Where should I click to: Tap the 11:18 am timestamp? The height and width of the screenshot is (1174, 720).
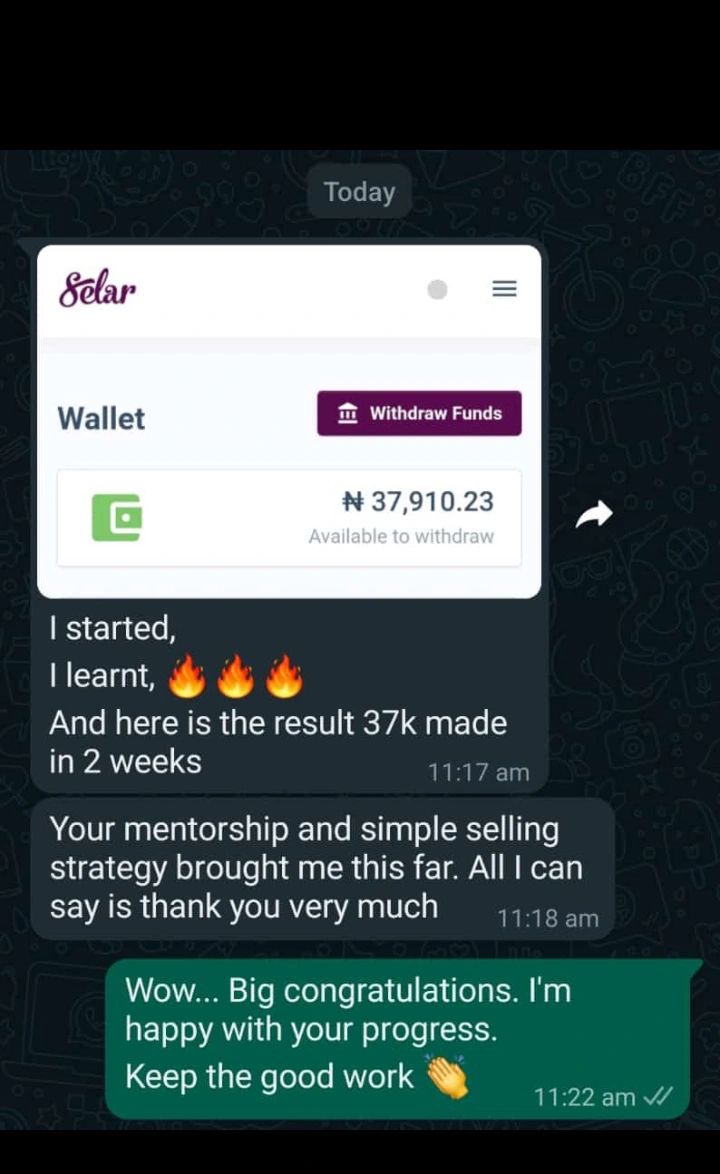[548, 918]
